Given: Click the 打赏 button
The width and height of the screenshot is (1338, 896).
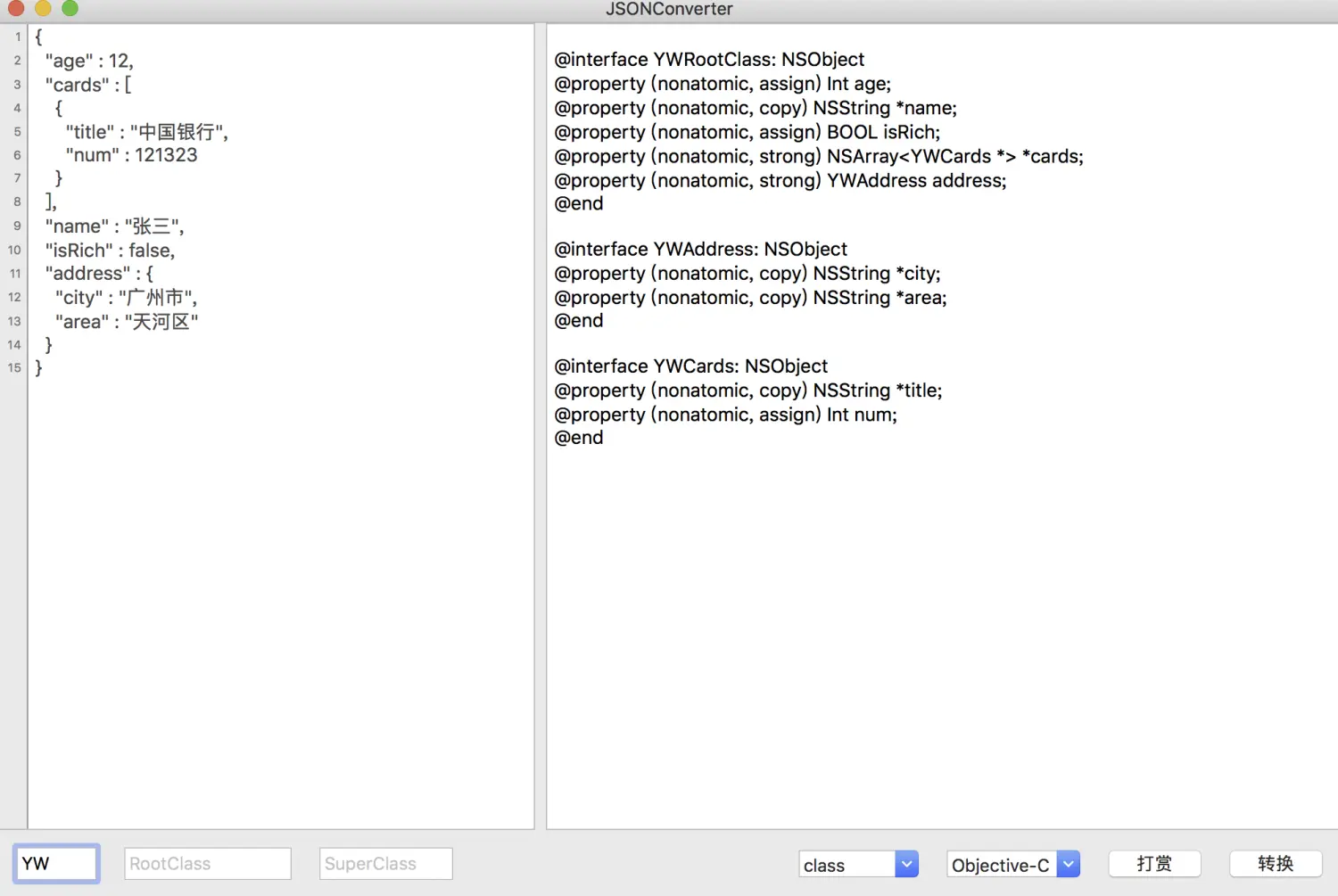Looking at the screenshot, I should [1154, 864].
